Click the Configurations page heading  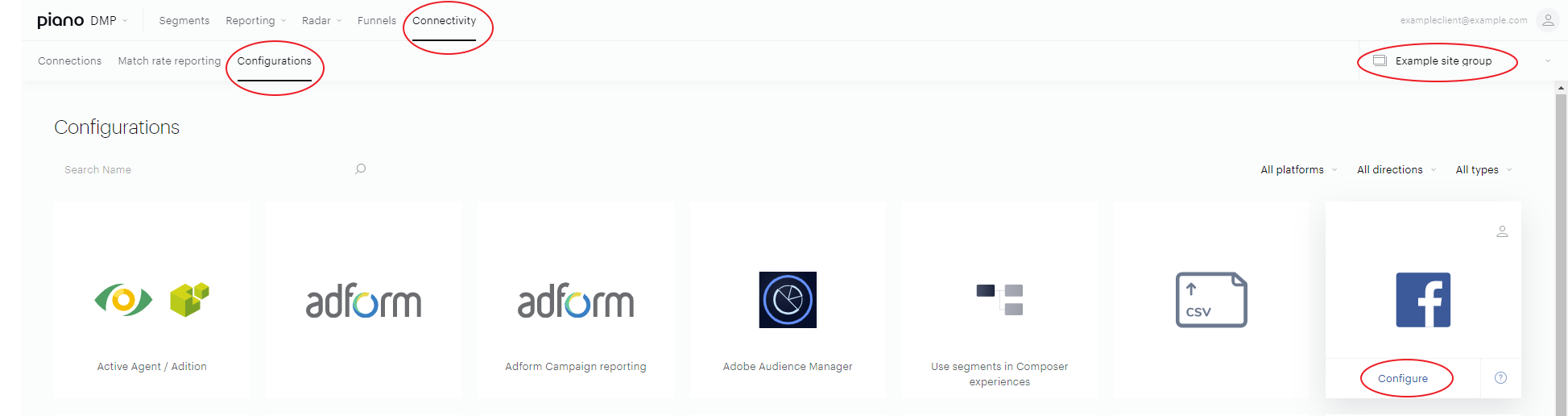(117, 127)
